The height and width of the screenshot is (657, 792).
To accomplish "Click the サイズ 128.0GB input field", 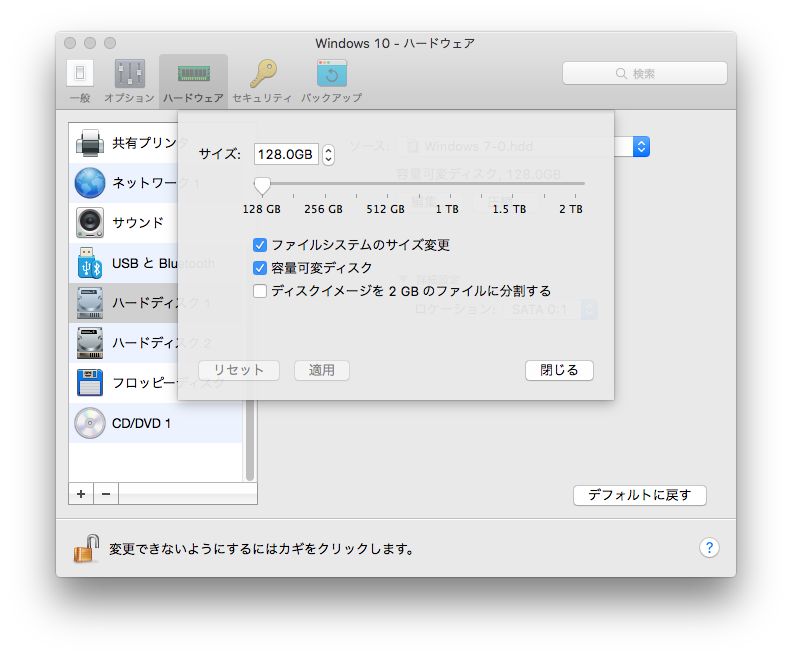I will coord(286,155).
